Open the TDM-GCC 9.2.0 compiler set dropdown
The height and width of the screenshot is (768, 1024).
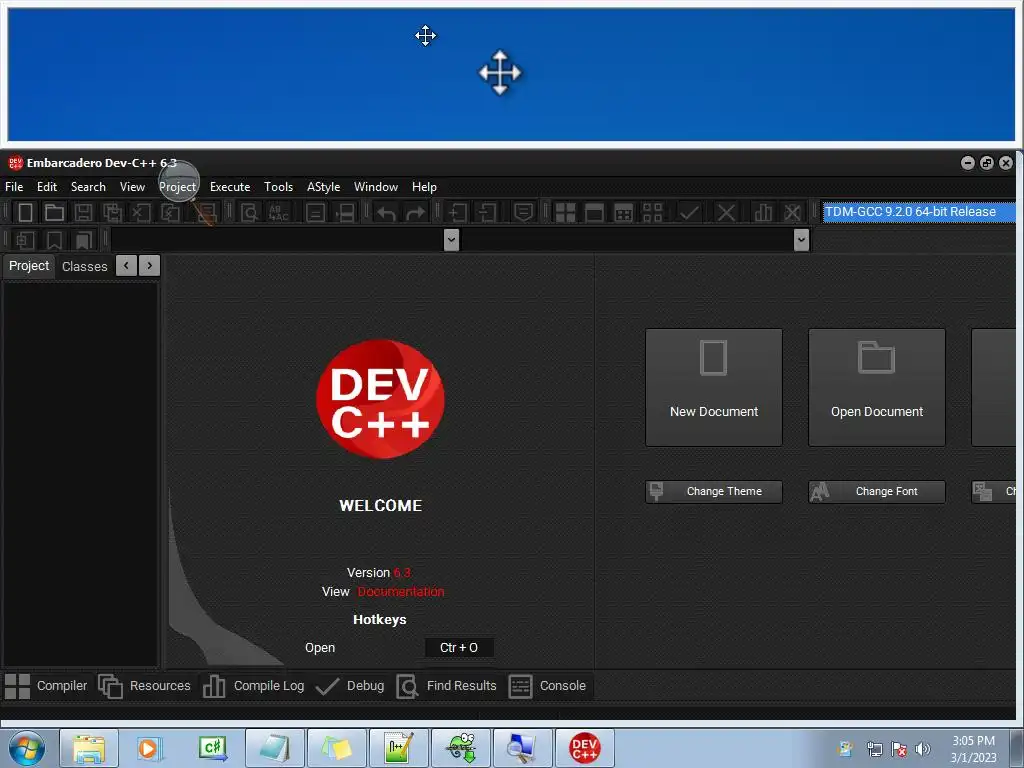(x=919, y=212)
